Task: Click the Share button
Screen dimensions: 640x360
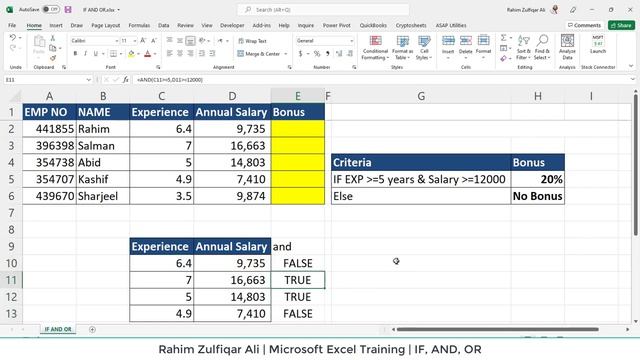Action: (621, 25)
